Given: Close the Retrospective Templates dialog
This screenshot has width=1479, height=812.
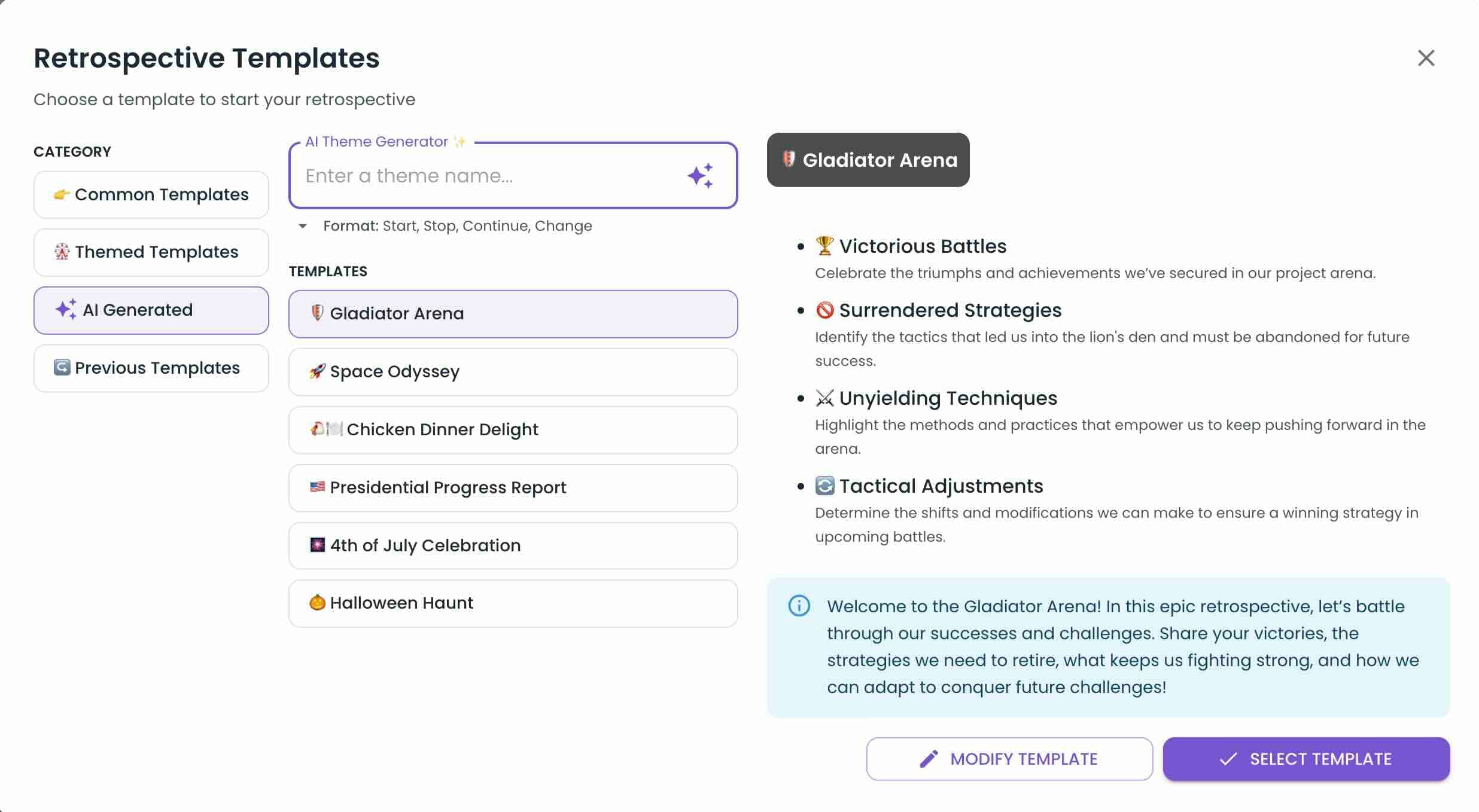Looking at the screenshot, I should coord(1426,58).
